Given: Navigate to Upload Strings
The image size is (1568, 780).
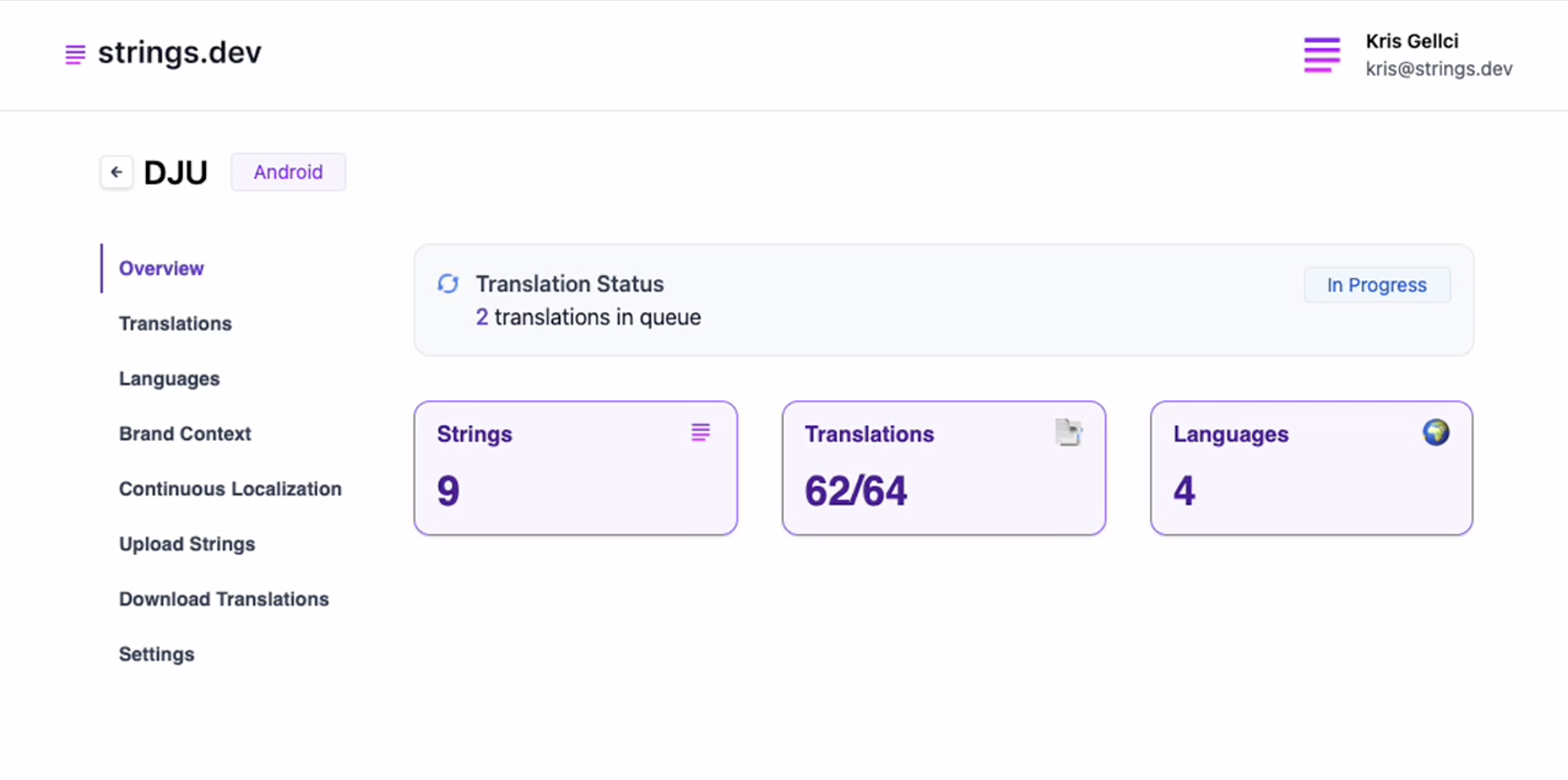Looking at the screenshot, I should point(187,544).
